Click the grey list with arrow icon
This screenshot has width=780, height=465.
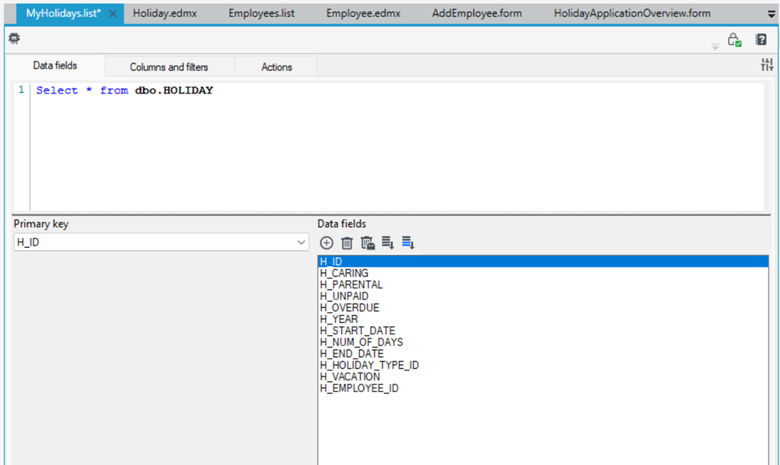(x=388, y=242)
